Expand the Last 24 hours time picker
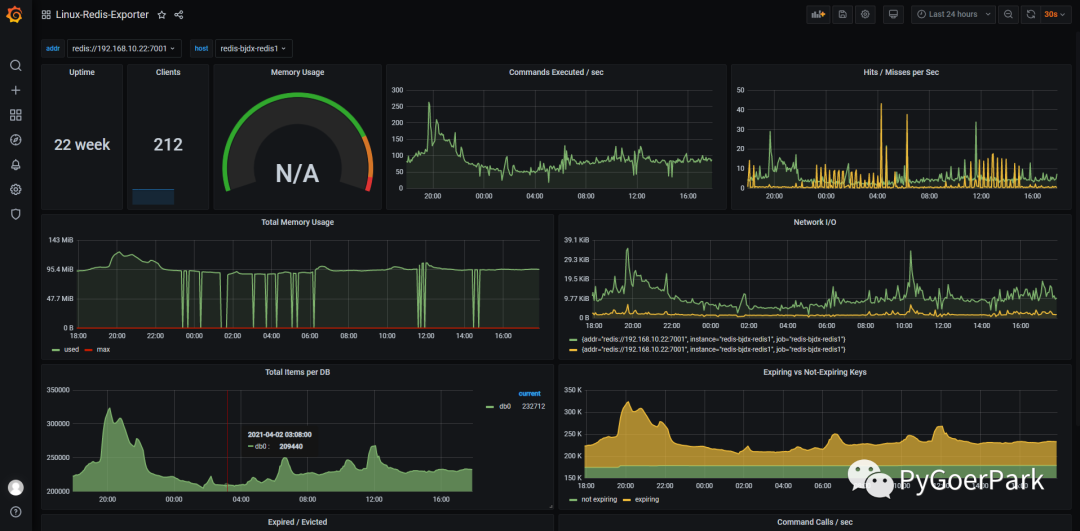This screenshot has width=1080, height=531. pyautogui.click(x=953, y=14)
